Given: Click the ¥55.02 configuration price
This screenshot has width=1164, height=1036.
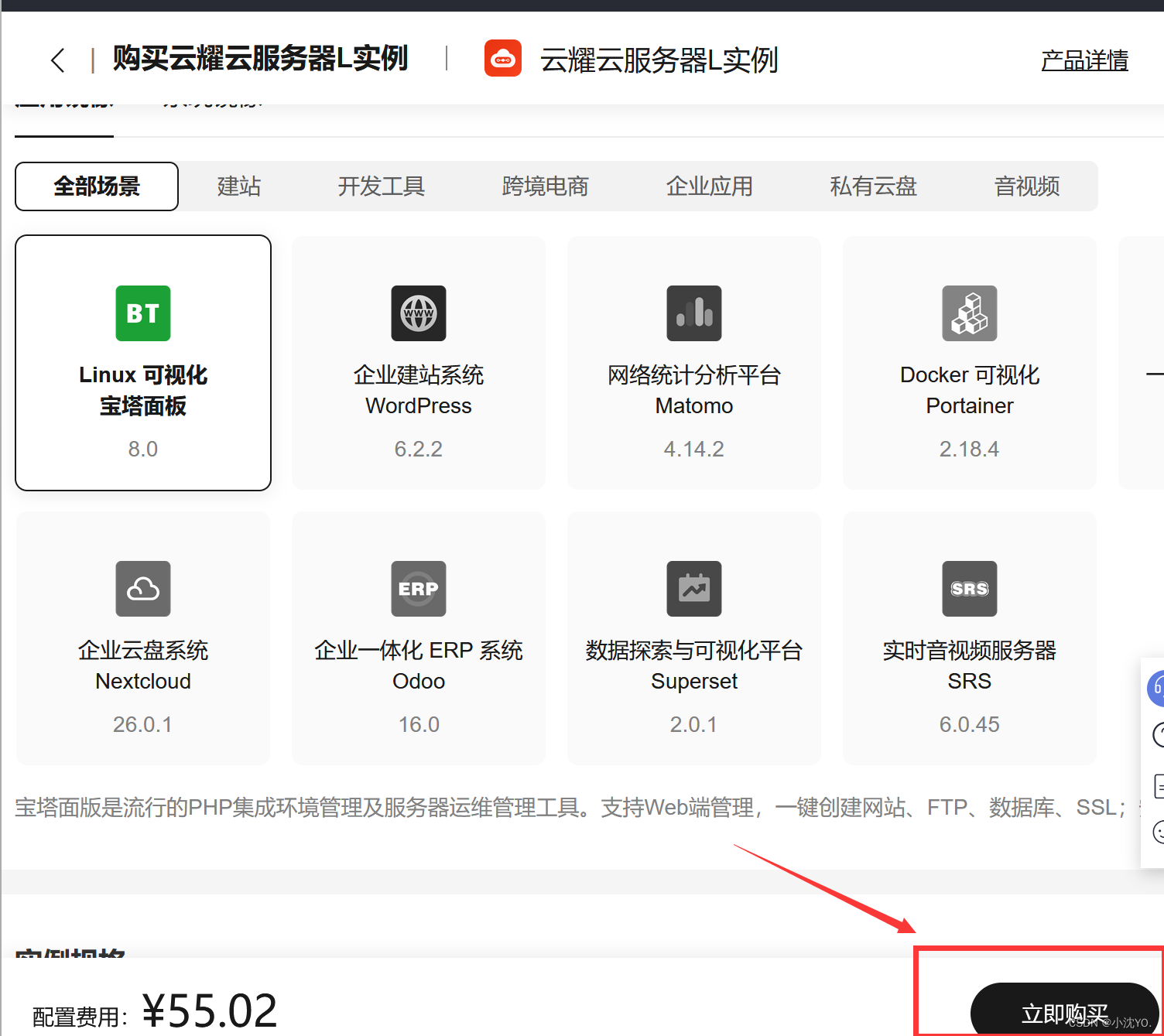Looking at the screenshot, I should [x=211, y=1010].
